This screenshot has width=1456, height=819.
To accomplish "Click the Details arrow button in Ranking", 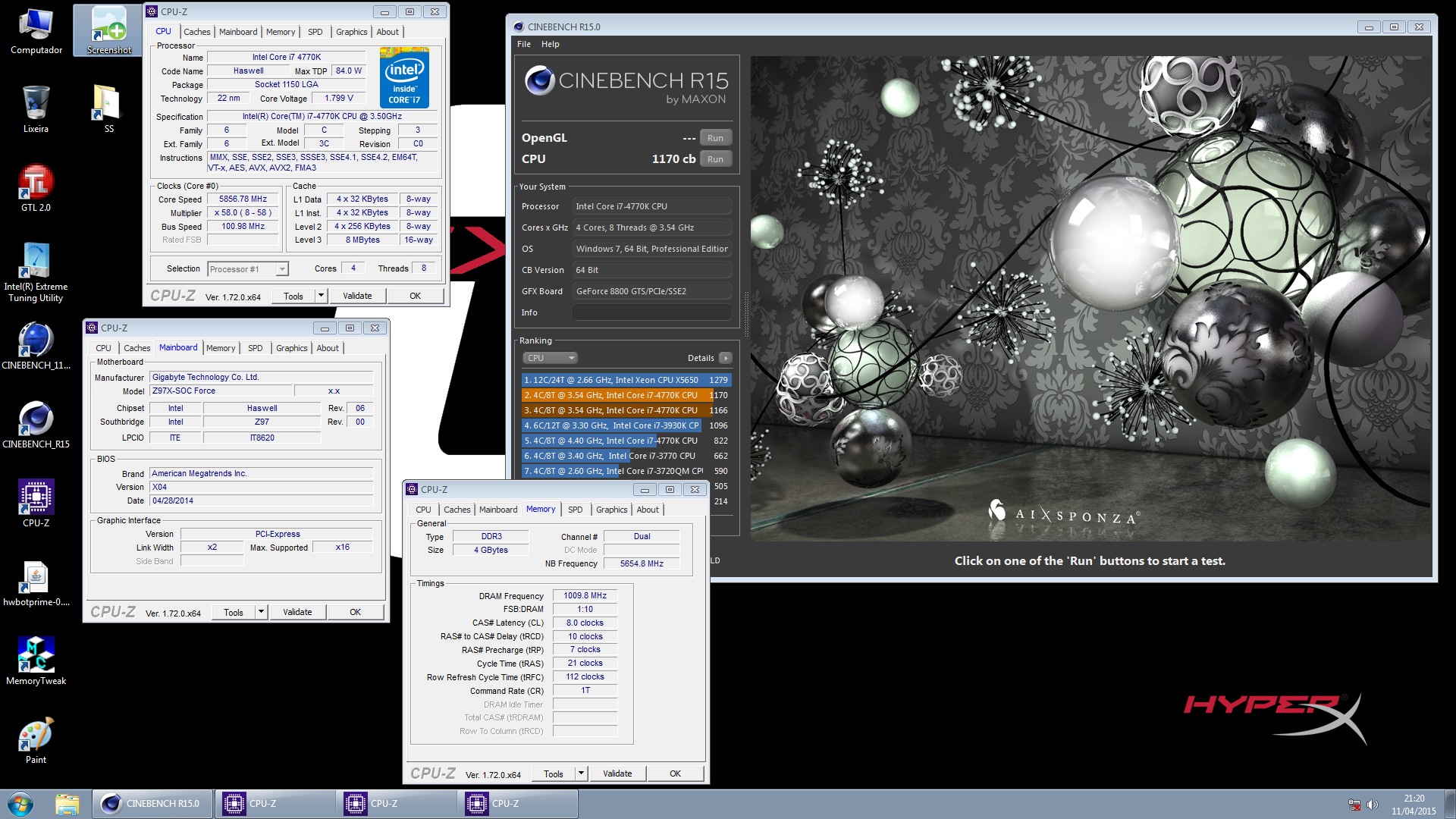I will 726,358.
